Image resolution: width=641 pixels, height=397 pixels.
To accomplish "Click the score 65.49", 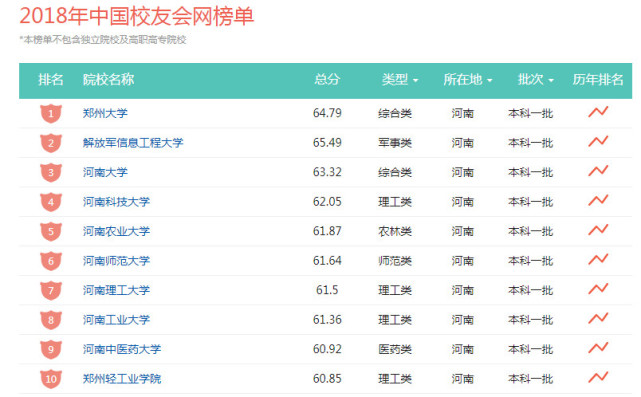I will tap(327, 142).
